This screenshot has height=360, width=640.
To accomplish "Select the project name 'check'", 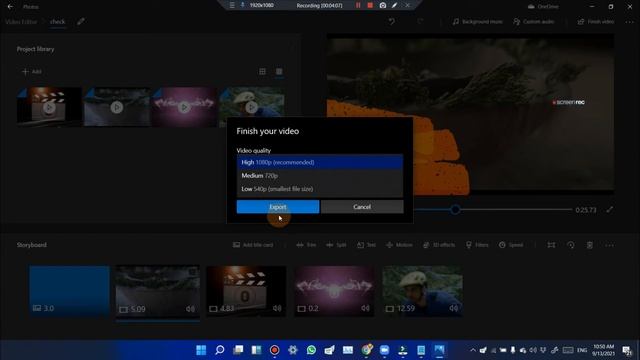I will coord(58,22).
